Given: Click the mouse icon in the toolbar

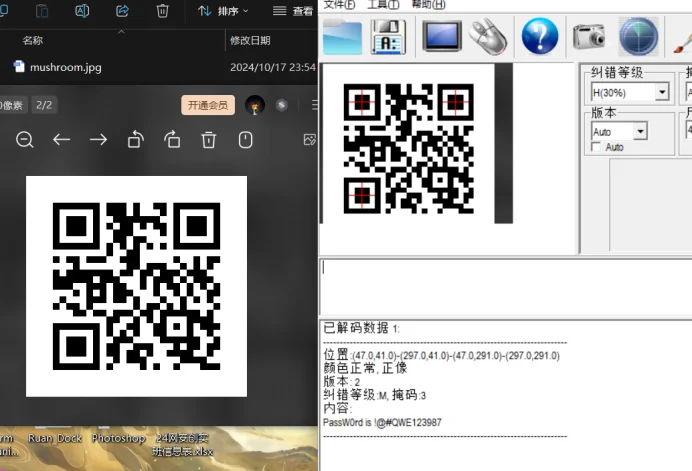Looking at the screenshot, I should tap(488, 36).
